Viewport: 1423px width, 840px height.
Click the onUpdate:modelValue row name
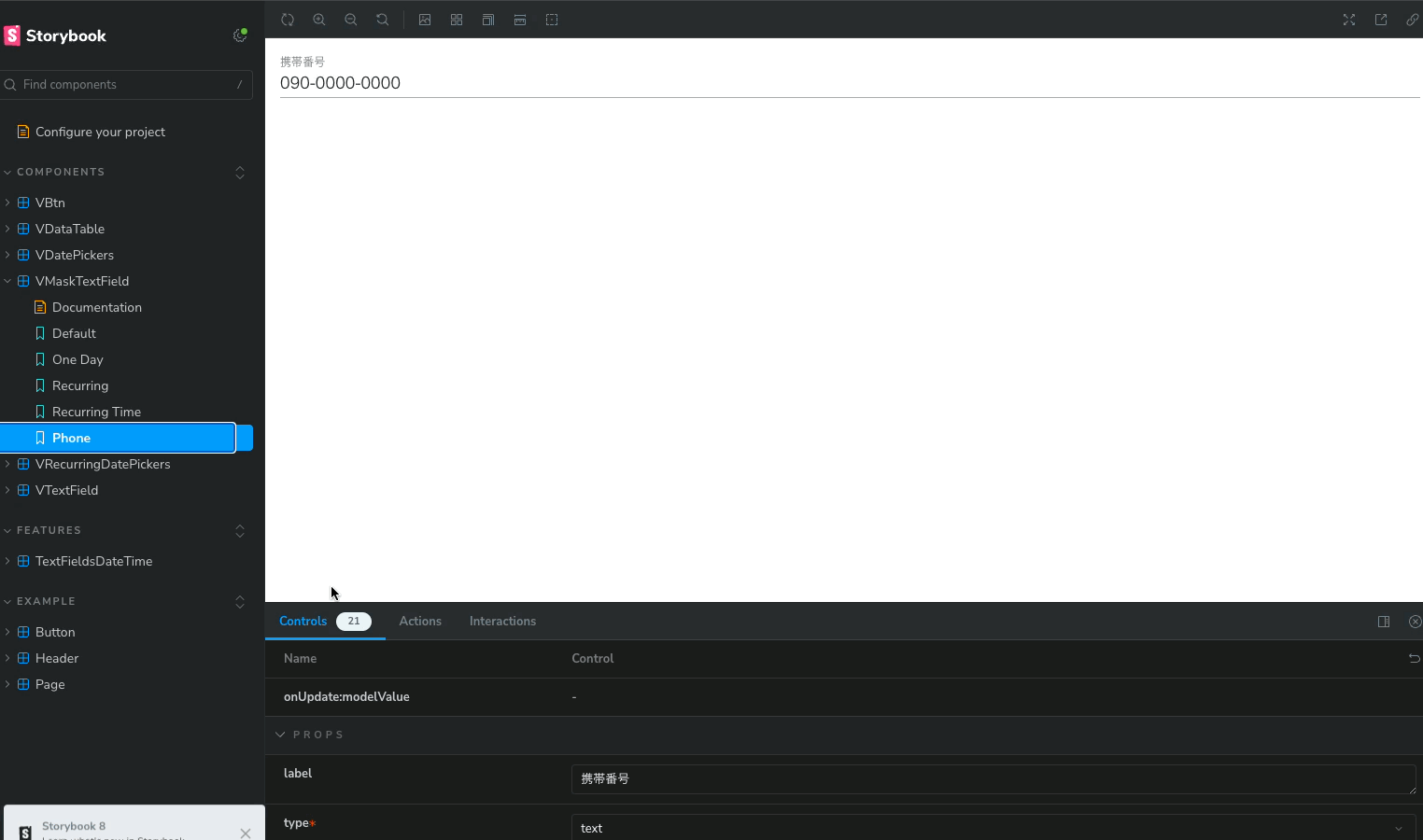pyautogui.click(x=346, y=696)
